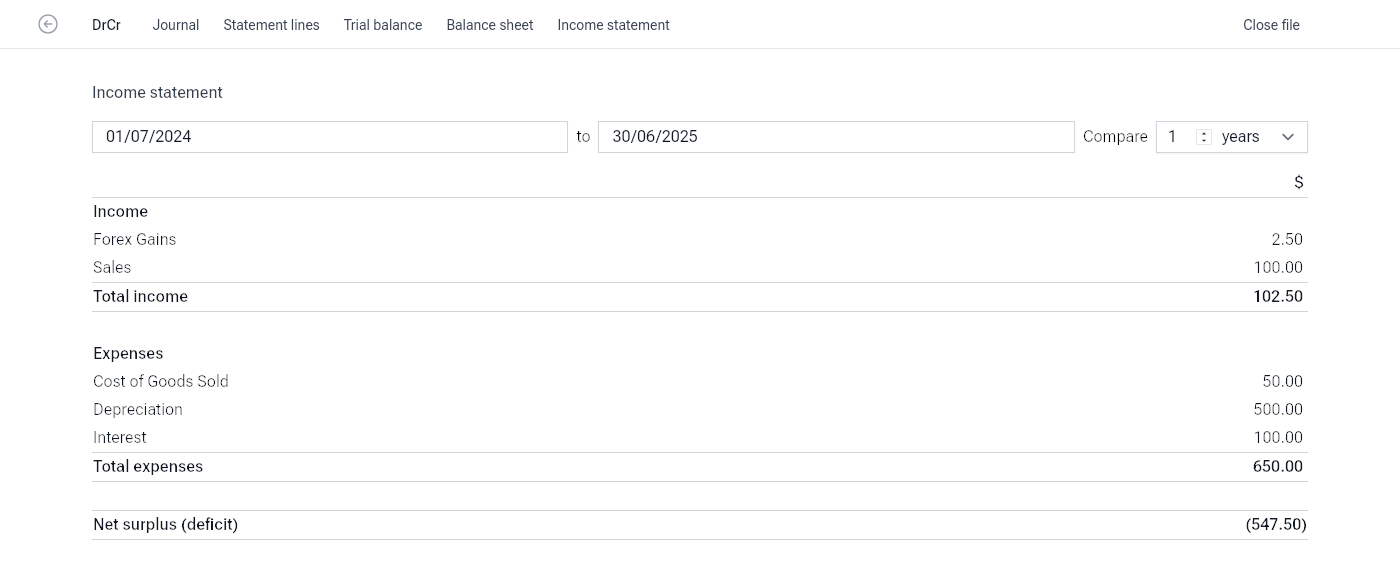Click the net deficit amount (547.50)
1400x572 pixels.
pos(1276,524)
